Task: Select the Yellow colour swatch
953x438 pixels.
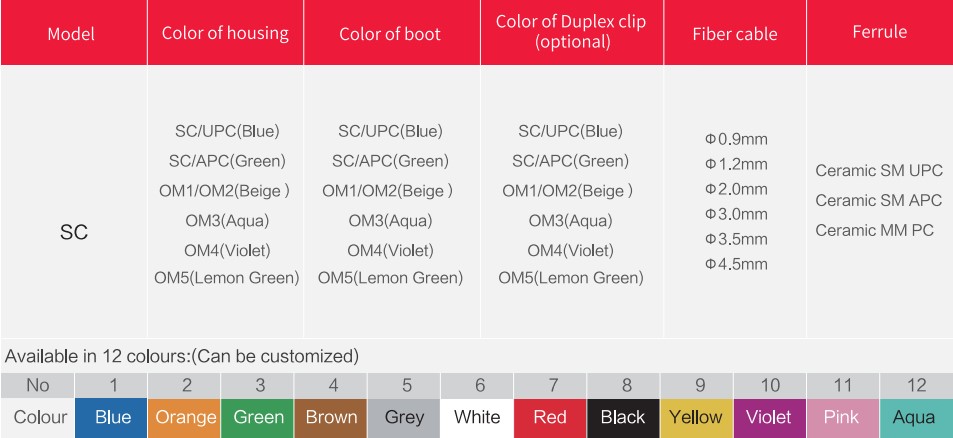Action: [x=697, y=418]
